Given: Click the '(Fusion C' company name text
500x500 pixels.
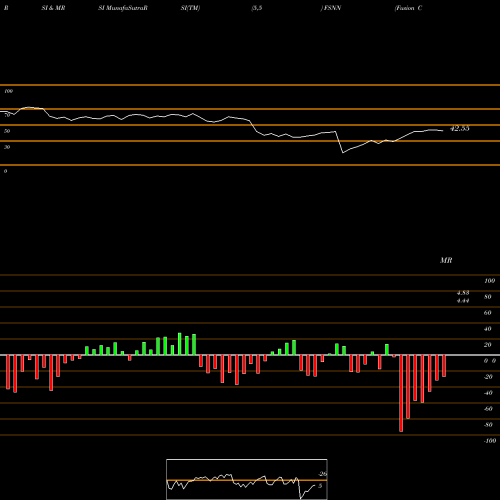Looking at the screenshot, I should (408, 8).
